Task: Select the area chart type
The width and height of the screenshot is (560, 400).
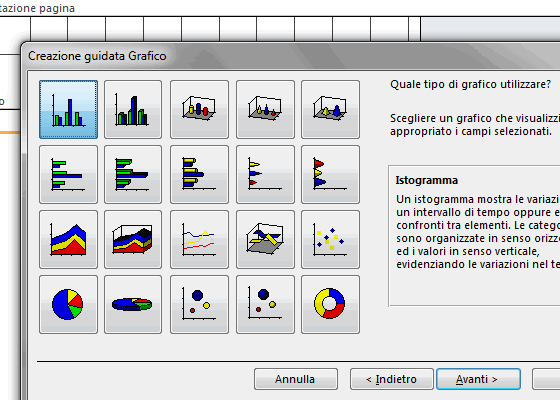Action: point(68,239)
